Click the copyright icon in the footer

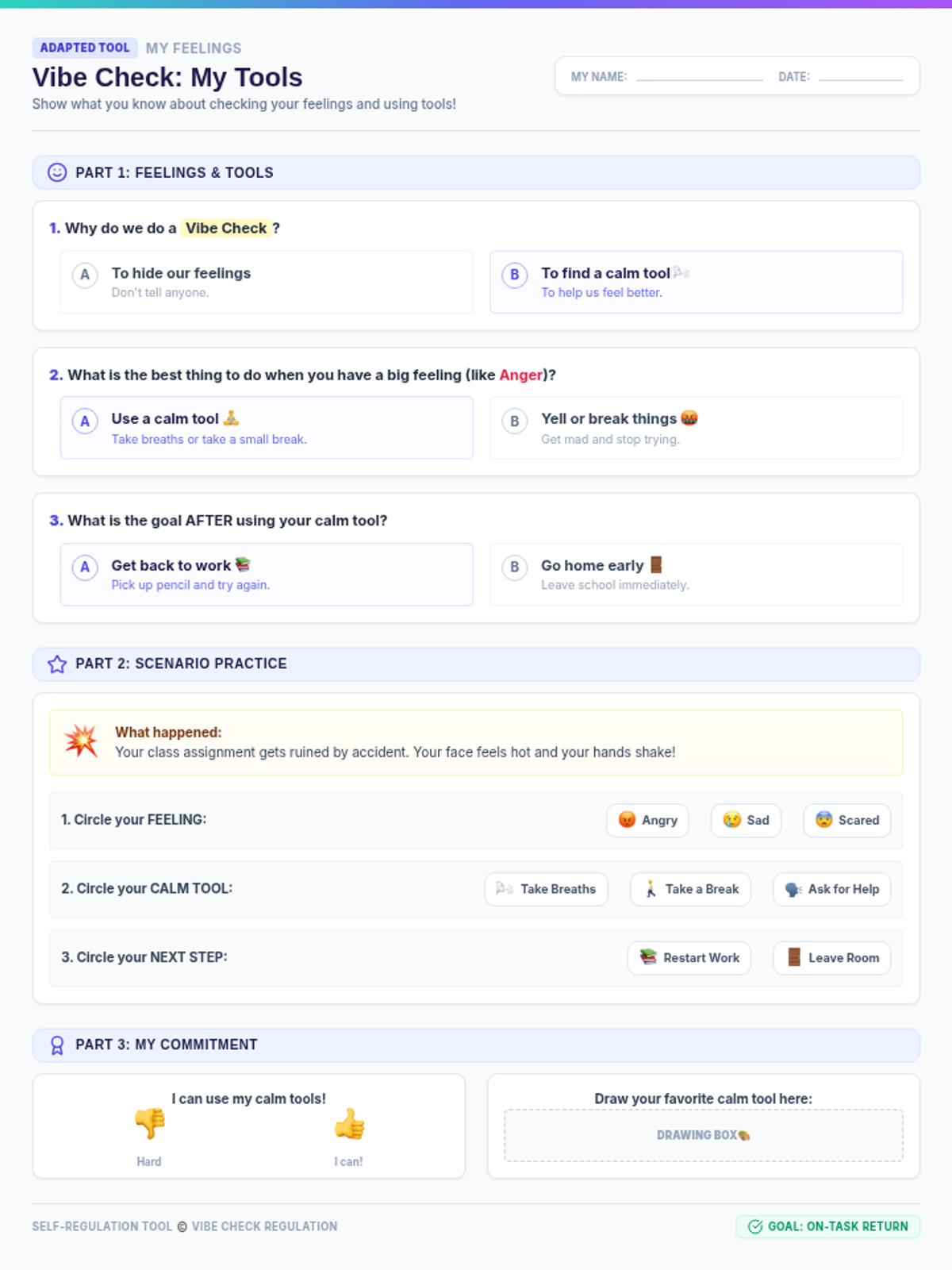click(182, 1226)
